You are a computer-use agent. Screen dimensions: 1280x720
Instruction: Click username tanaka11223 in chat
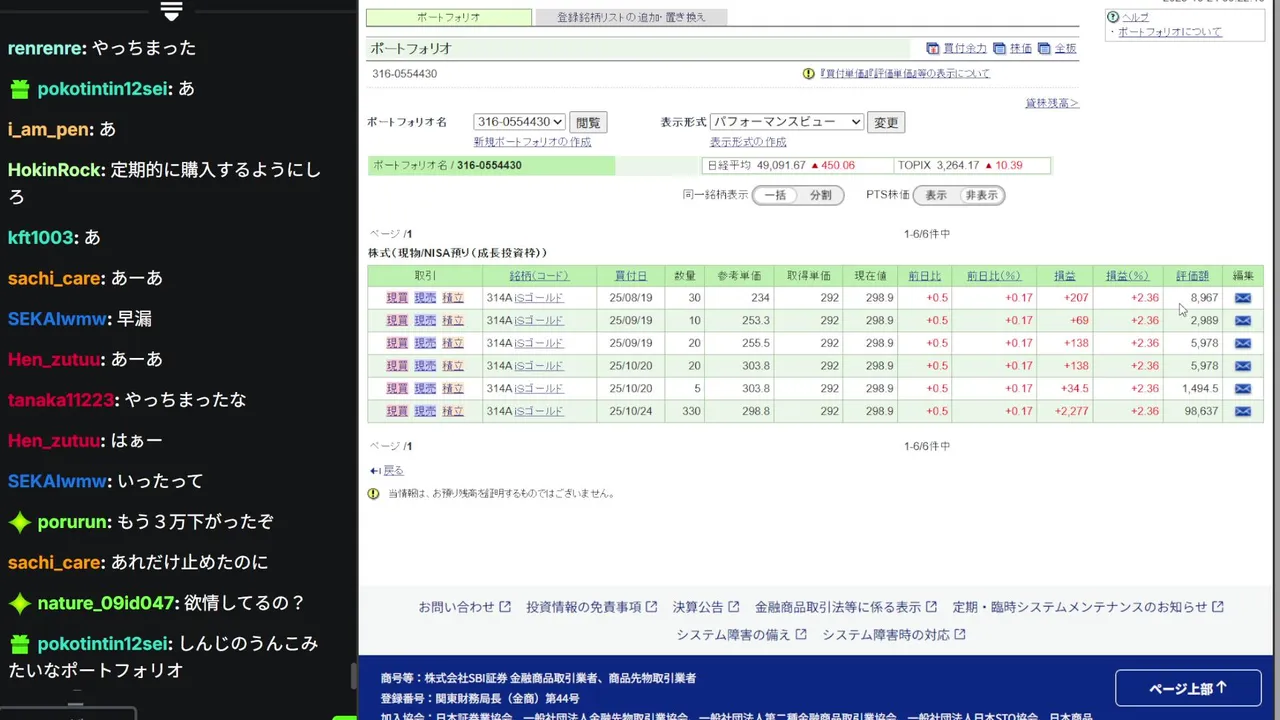pos(61,400)
